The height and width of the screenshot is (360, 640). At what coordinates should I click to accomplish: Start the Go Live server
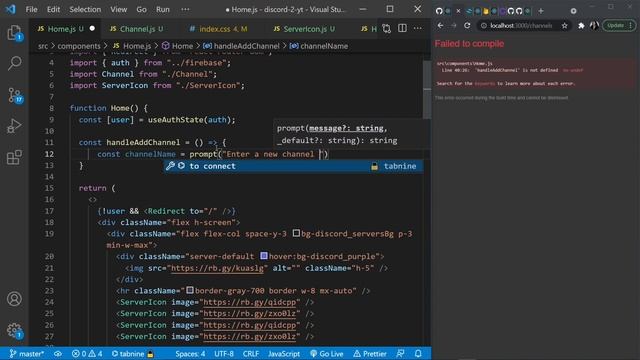(327, 354)
